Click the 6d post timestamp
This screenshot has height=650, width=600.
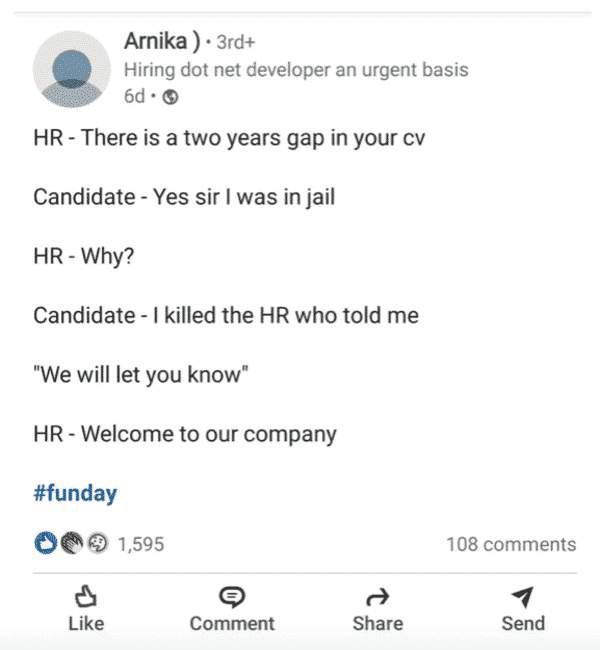(x=134, y=97)
